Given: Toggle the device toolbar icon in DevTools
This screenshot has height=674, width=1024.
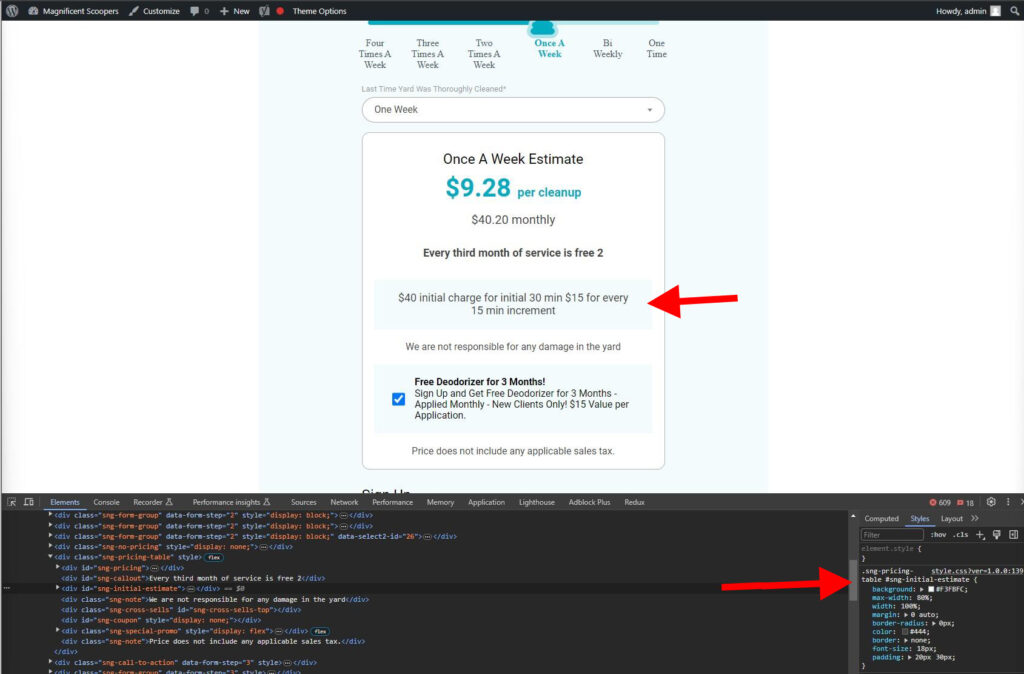Looking at the screenshot, I should [29, 502].
